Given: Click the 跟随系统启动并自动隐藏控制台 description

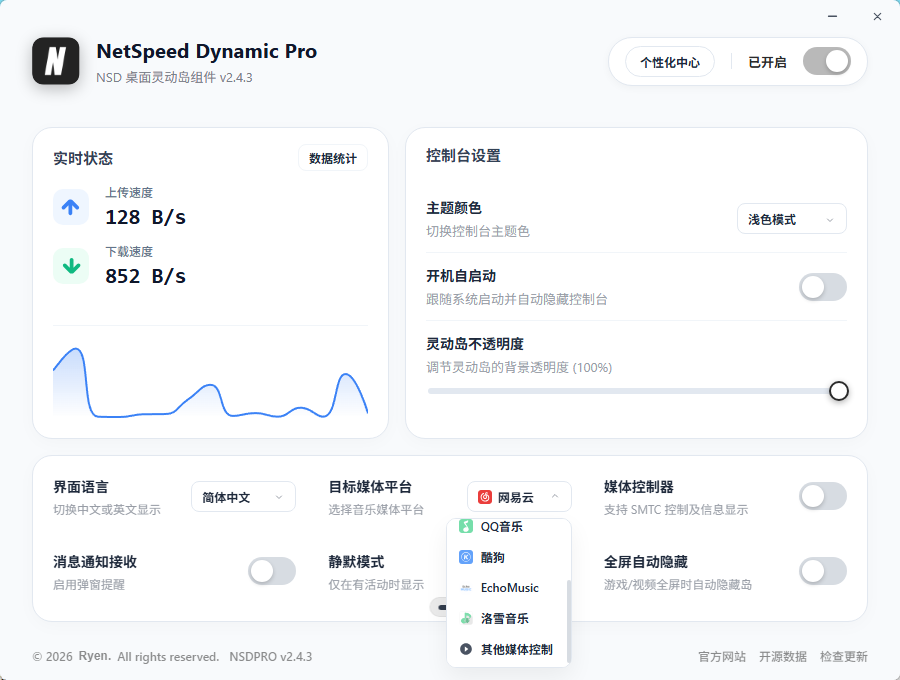Looking at the screenshot, I should 517,299.
